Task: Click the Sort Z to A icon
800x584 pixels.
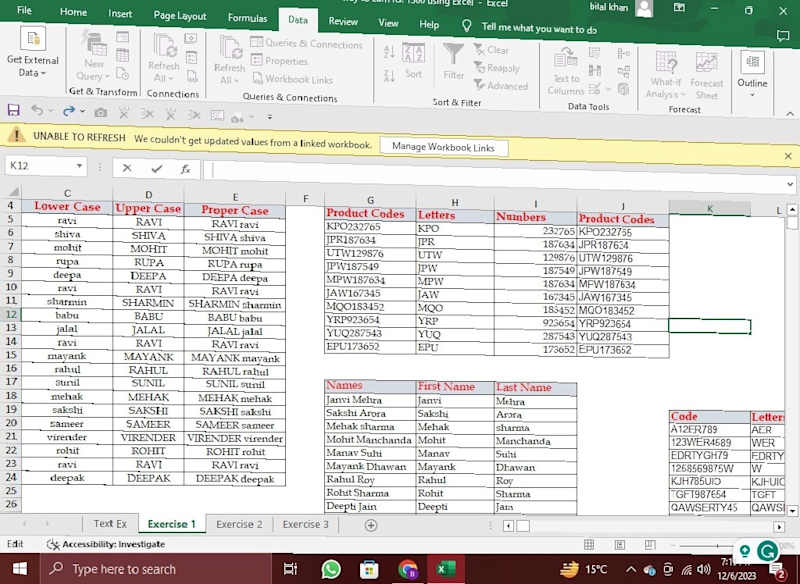Action: (389, 76)
